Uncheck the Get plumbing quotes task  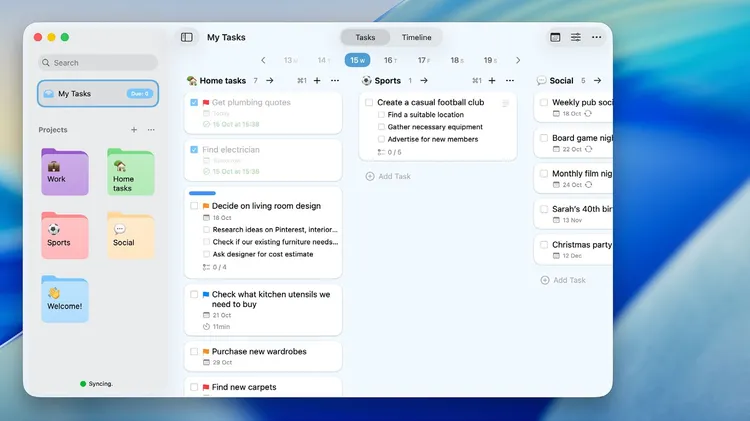point(194,102)
